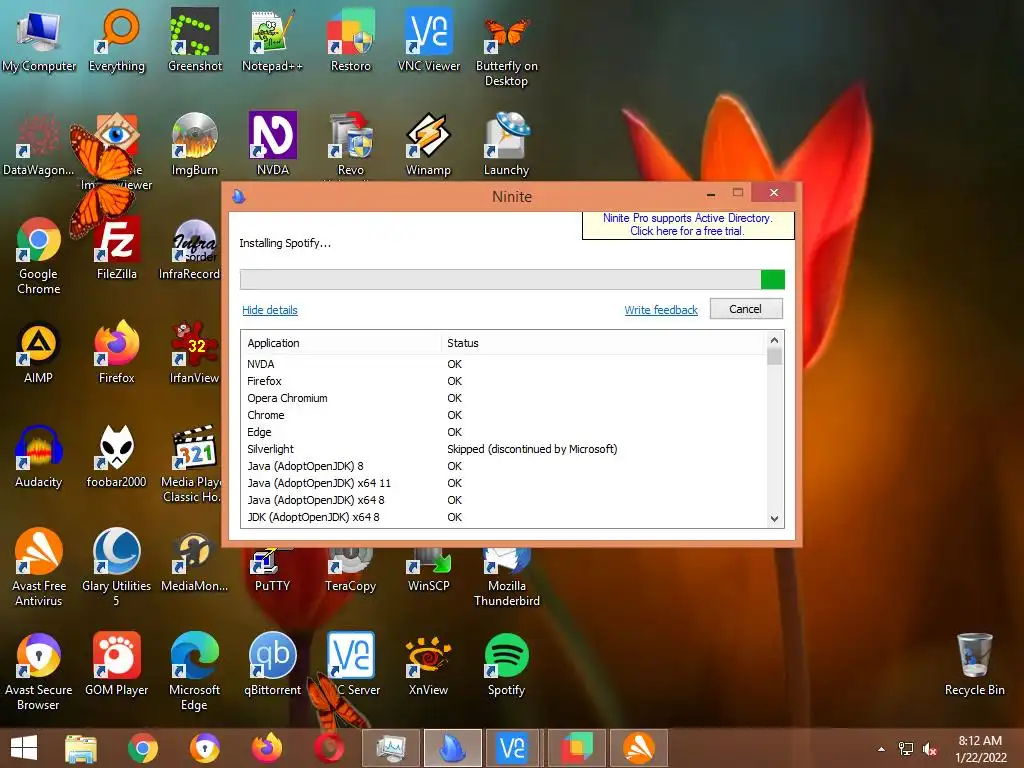This screenshot has width=1024, height=768.
Task: Launch XnView from the desktop
Action: pyautogui.click(x=428, y=664)
